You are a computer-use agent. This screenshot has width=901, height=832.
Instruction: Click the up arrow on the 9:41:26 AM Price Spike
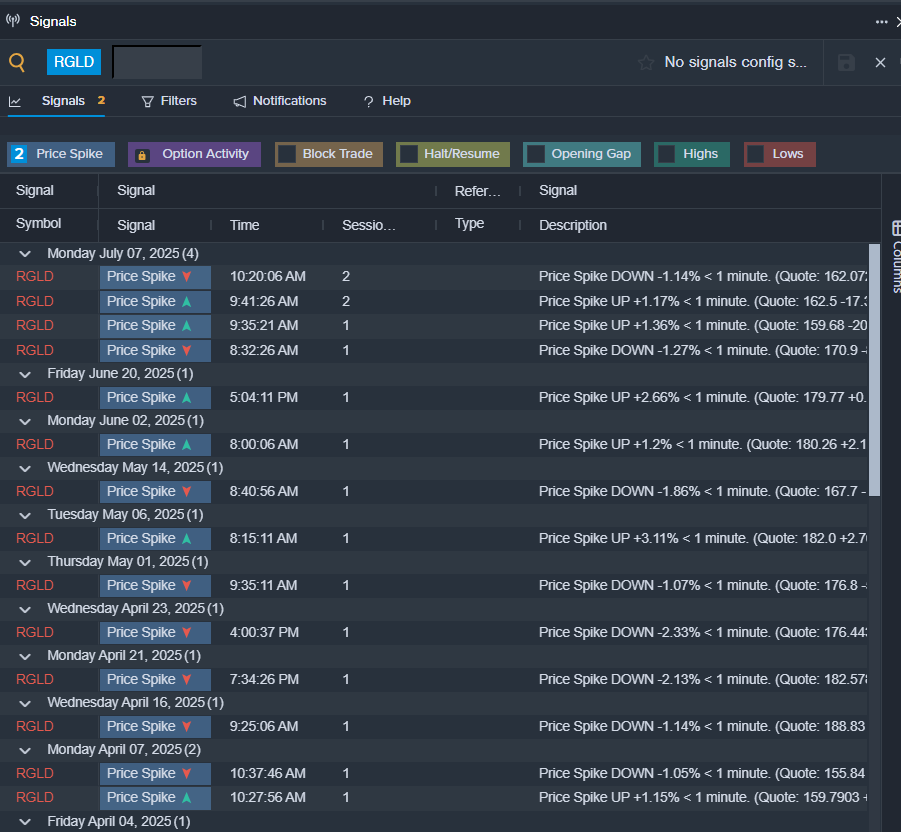click(187, 301)
